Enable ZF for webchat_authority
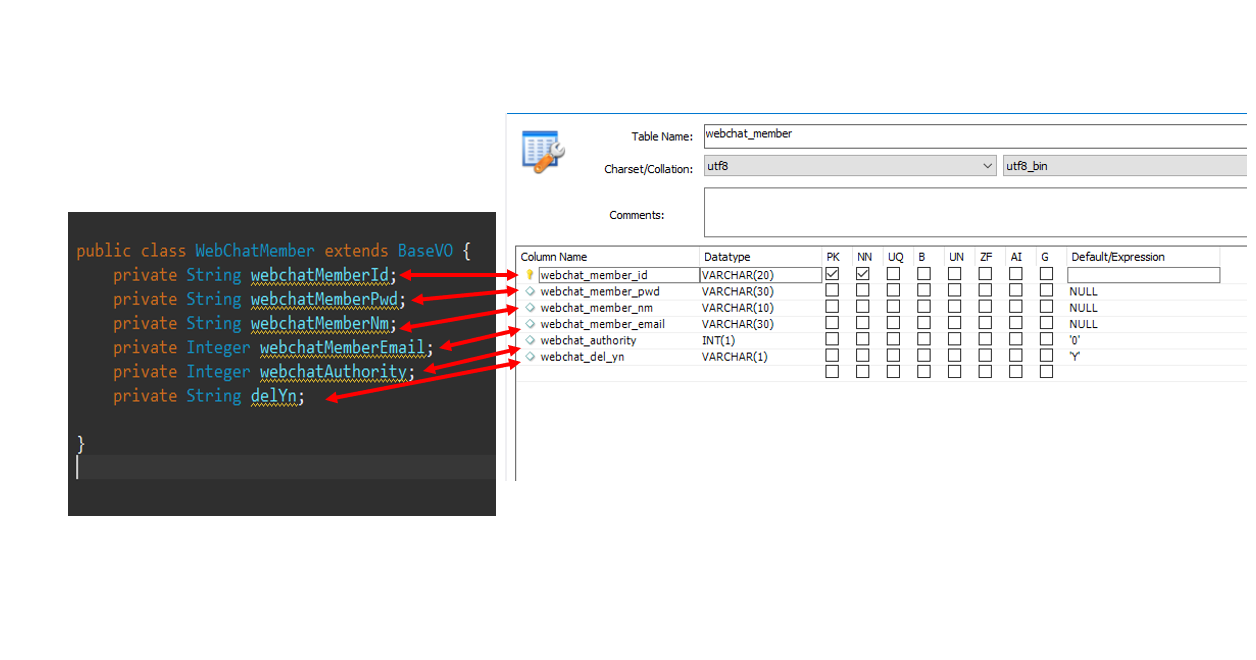 tap(985, 340)
